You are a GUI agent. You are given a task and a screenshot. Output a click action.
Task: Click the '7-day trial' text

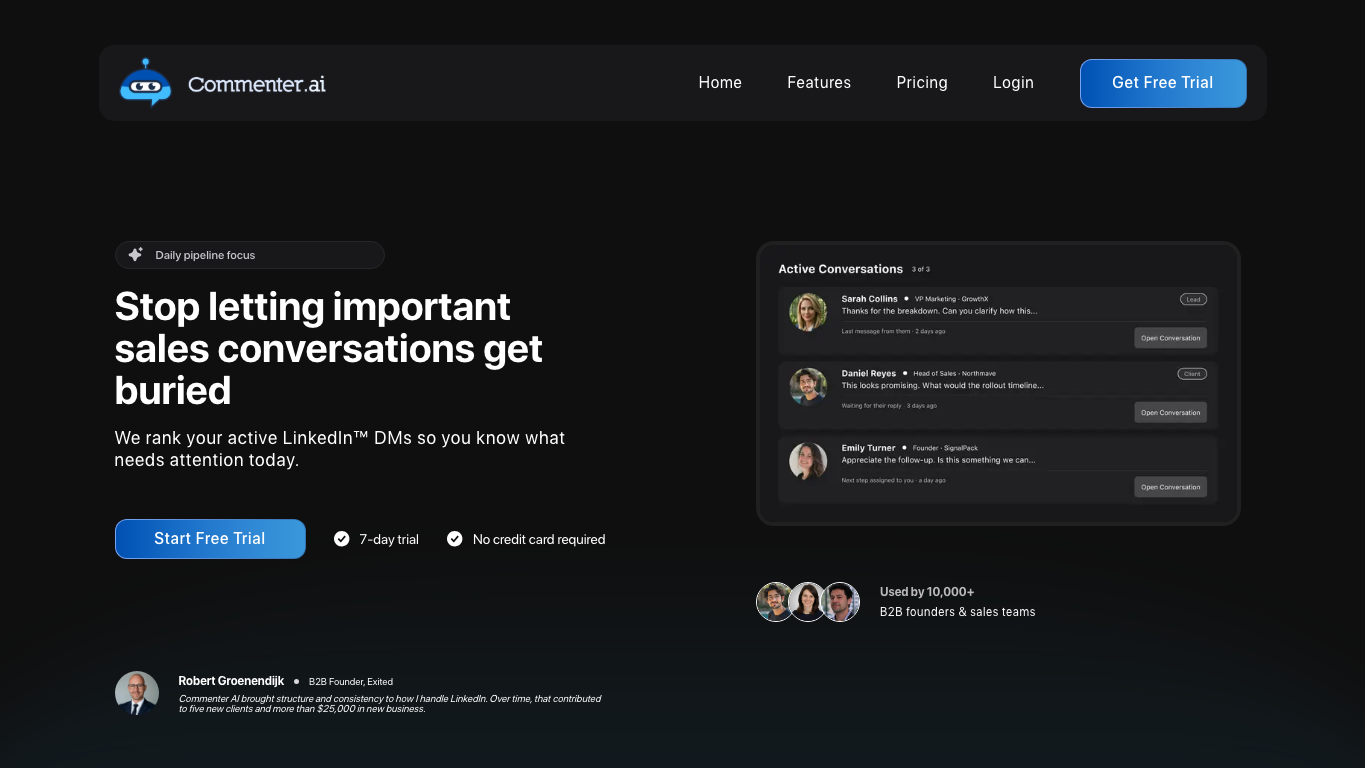pyautogui.click(x=389, y=539)
